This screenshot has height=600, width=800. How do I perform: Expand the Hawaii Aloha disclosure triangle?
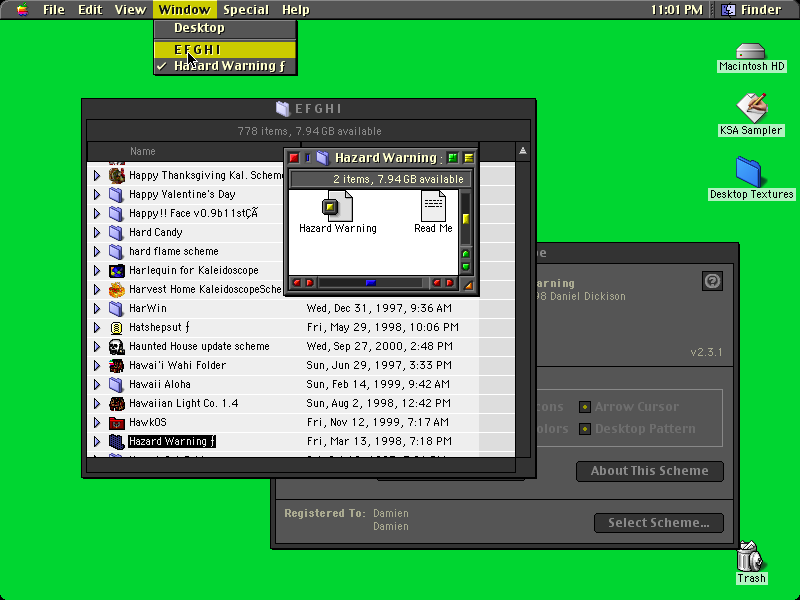click(97, 385)
